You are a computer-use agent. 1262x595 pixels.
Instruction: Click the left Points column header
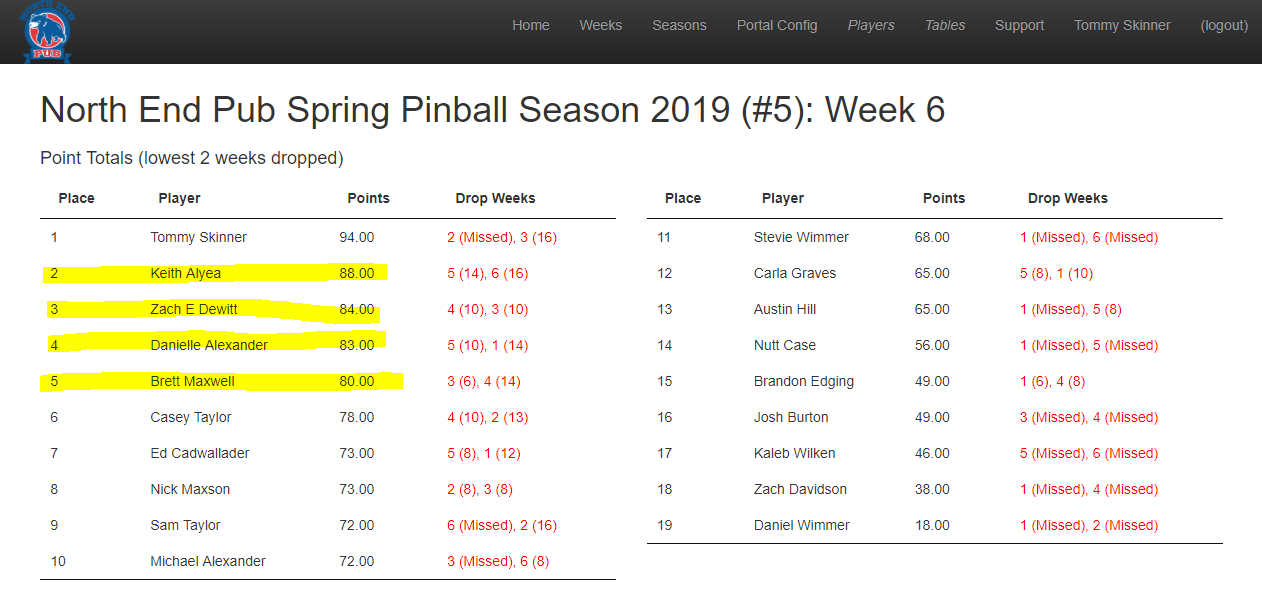tap(368, 198)
